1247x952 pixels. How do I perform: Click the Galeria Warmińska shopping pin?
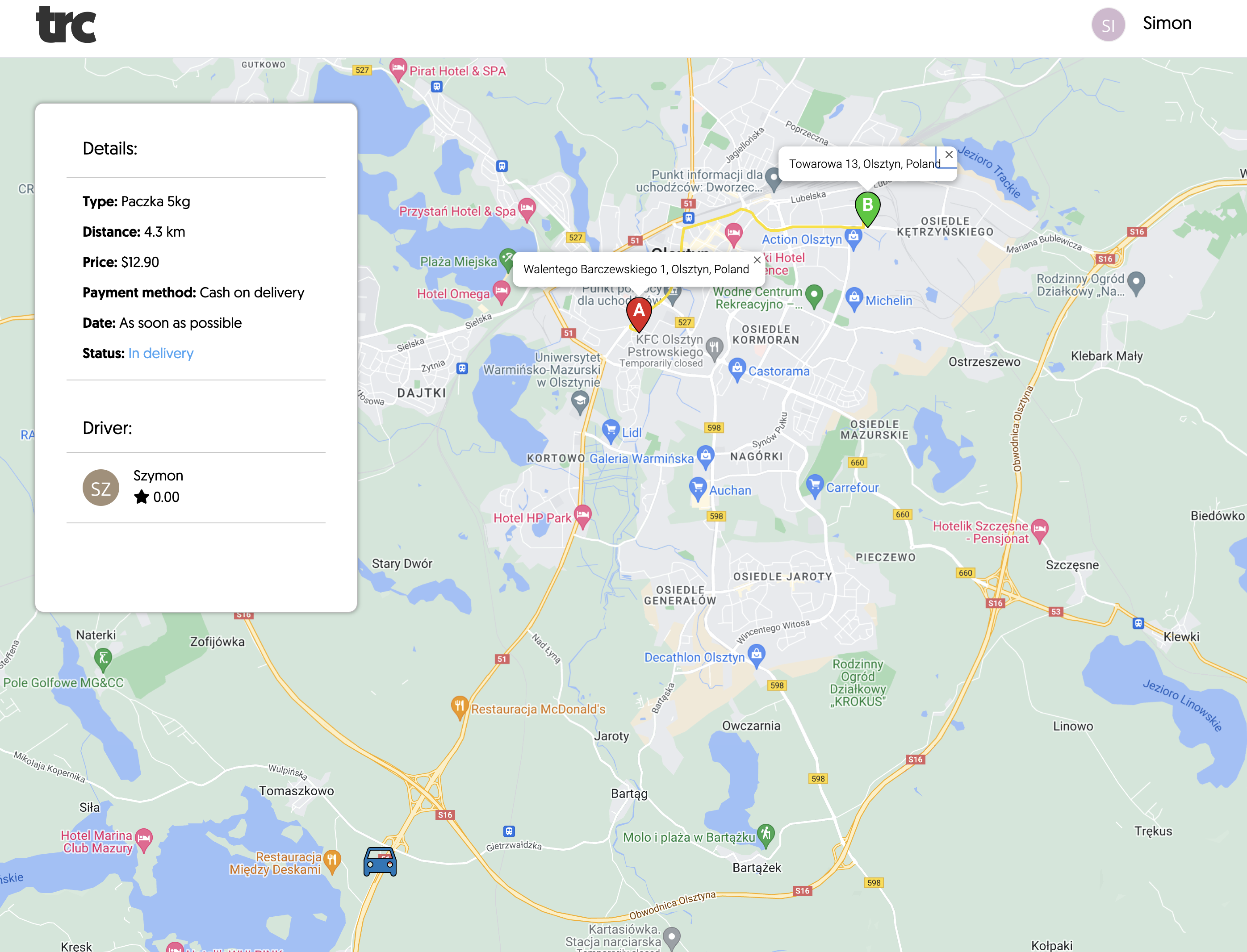705,455
